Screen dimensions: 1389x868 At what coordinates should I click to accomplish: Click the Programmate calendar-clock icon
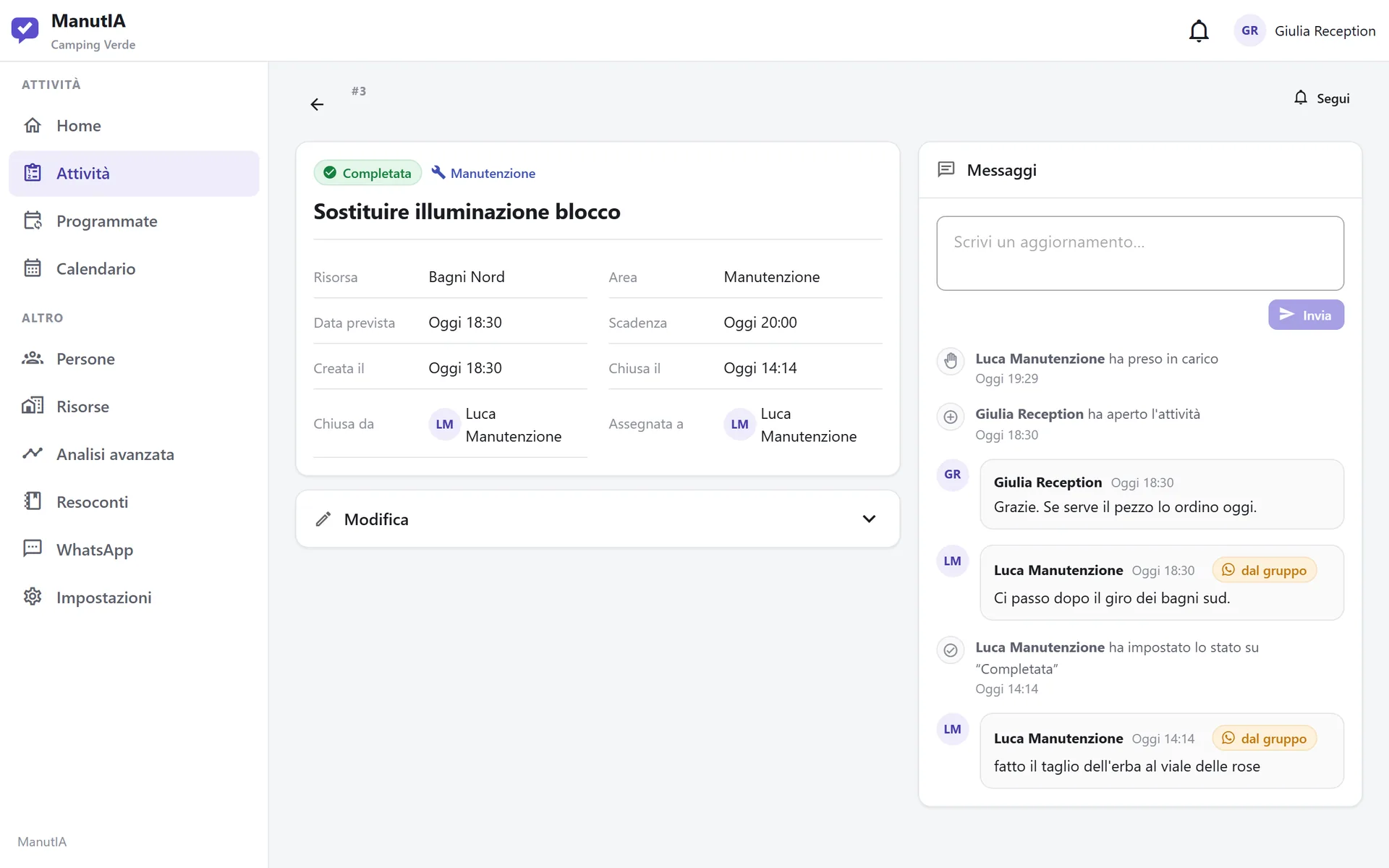[x=33, y=221]
